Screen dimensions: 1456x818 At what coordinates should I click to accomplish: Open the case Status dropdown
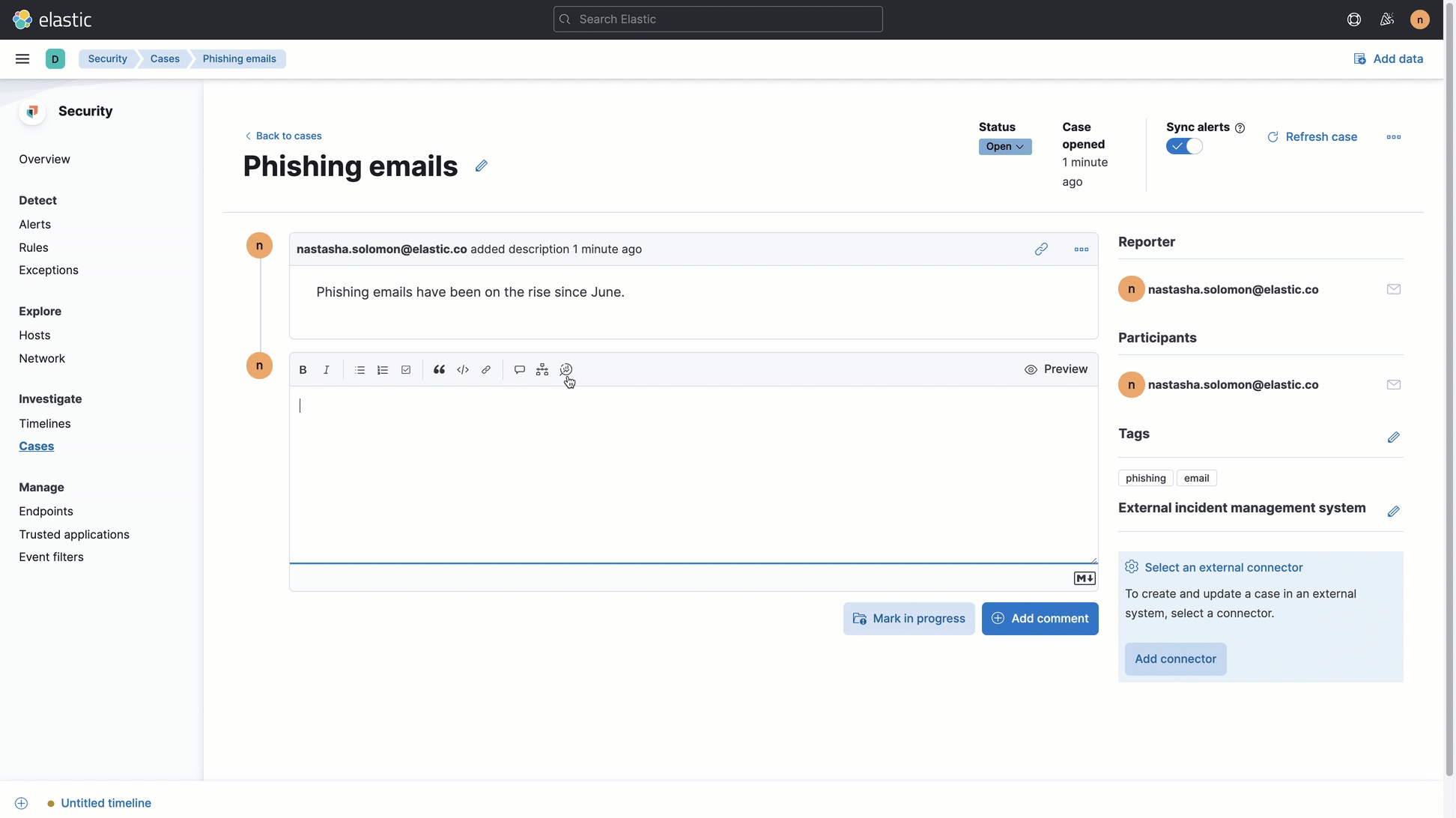coord(1004,147)
